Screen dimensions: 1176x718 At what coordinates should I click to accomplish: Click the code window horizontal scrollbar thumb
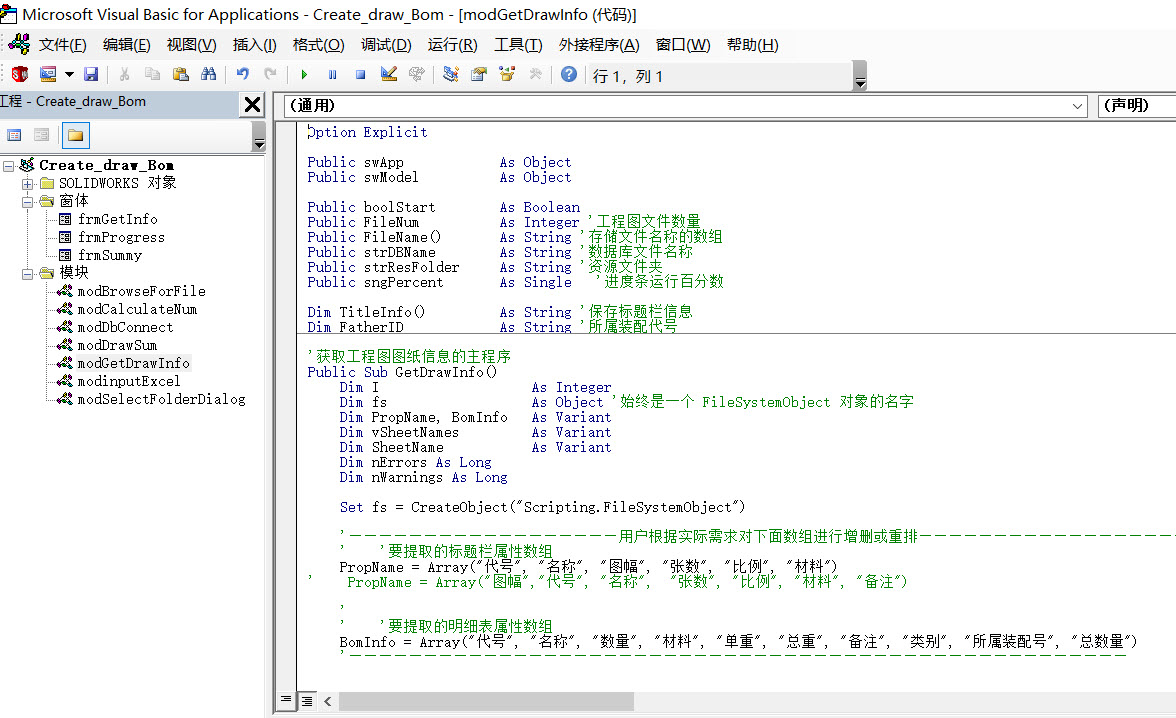486,701
